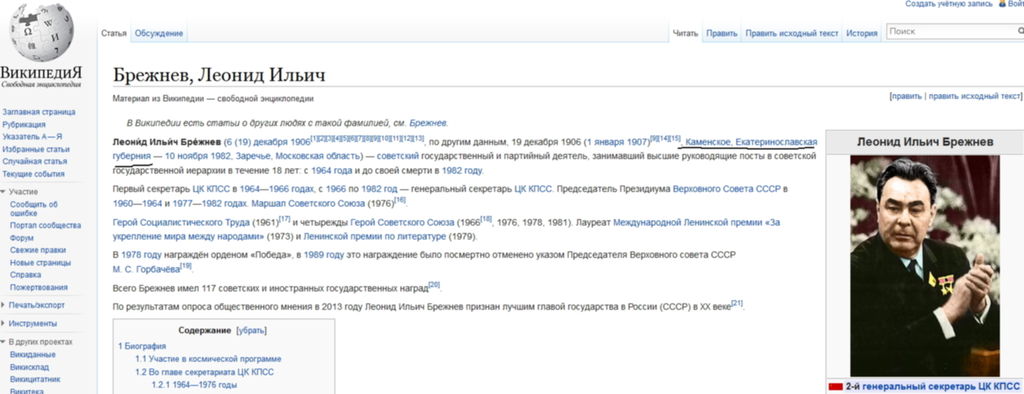Open Указатель А—Я sidebar link
Screen dimensions: 1024x394
point(33,137)
